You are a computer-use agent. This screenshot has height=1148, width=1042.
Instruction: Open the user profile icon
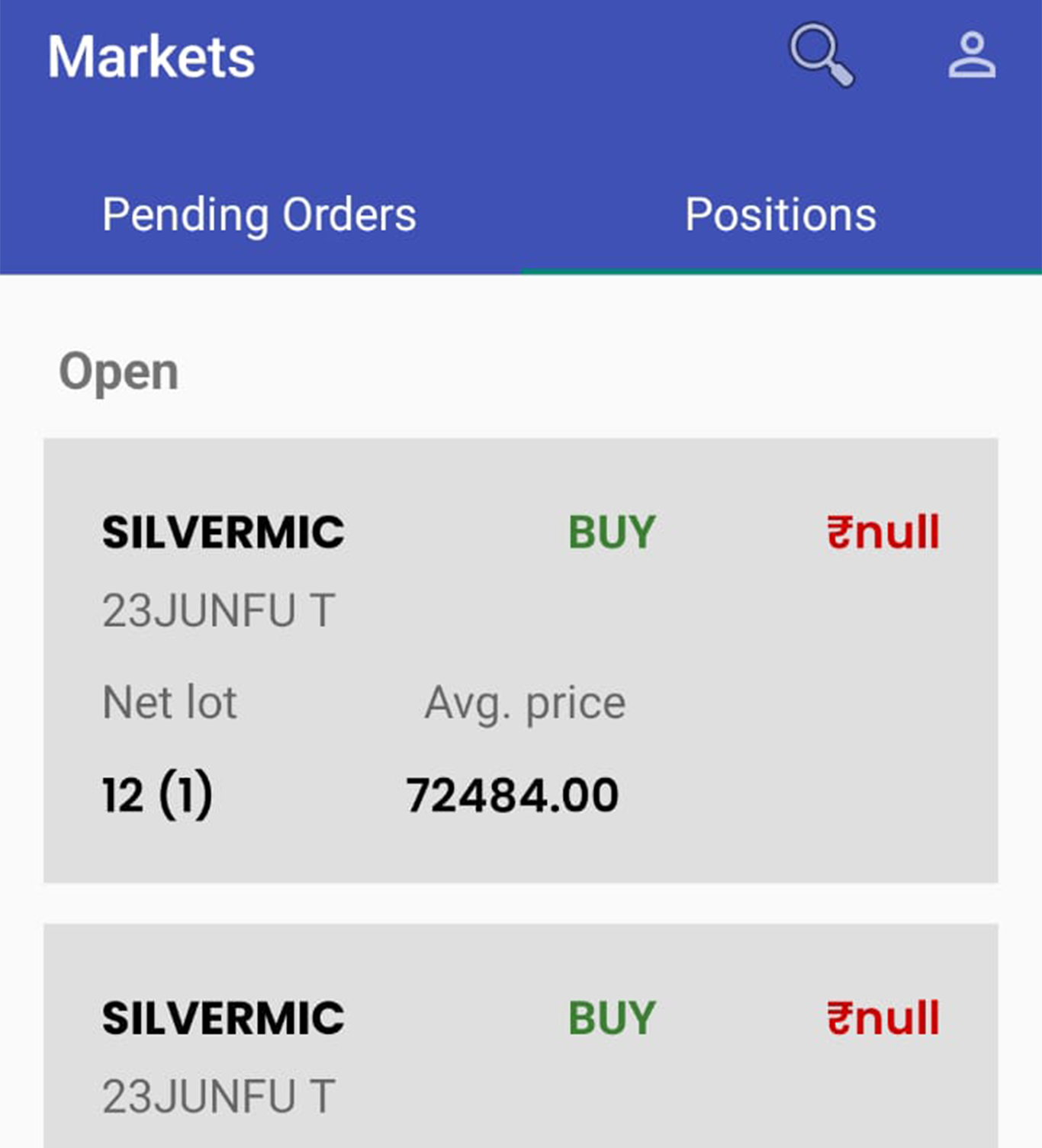[972, 55]
